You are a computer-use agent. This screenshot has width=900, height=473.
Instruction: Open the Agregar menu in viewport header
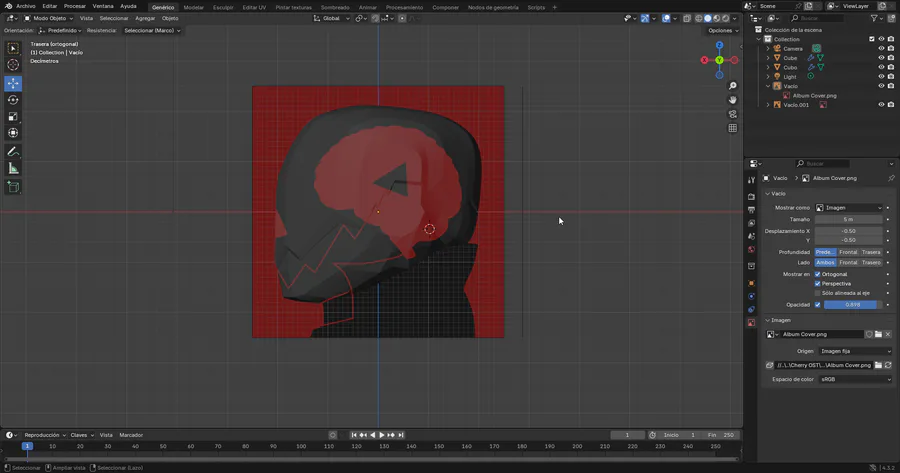(145, 18)
